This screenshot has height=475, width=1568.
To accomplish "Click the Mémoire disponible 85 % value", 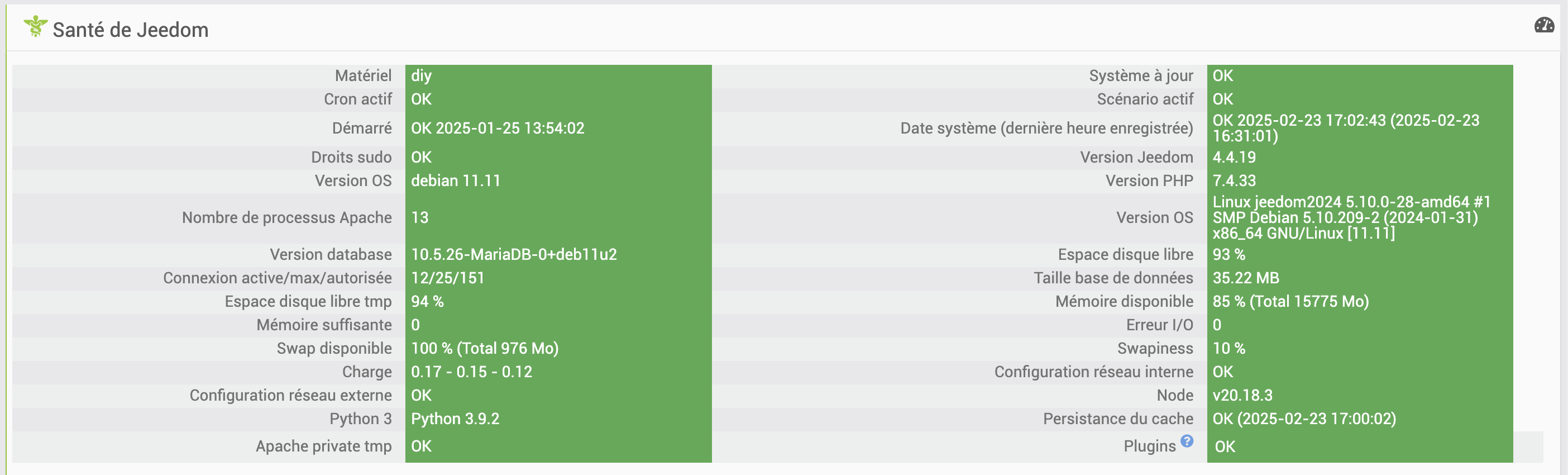I will pos(1290,301).
